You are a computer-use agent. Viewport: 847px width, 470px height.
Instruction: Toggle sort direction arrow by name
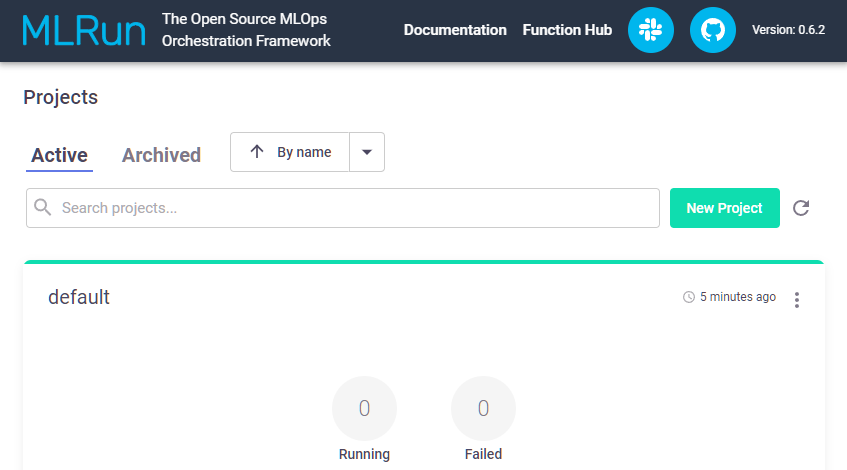[257, 152]
